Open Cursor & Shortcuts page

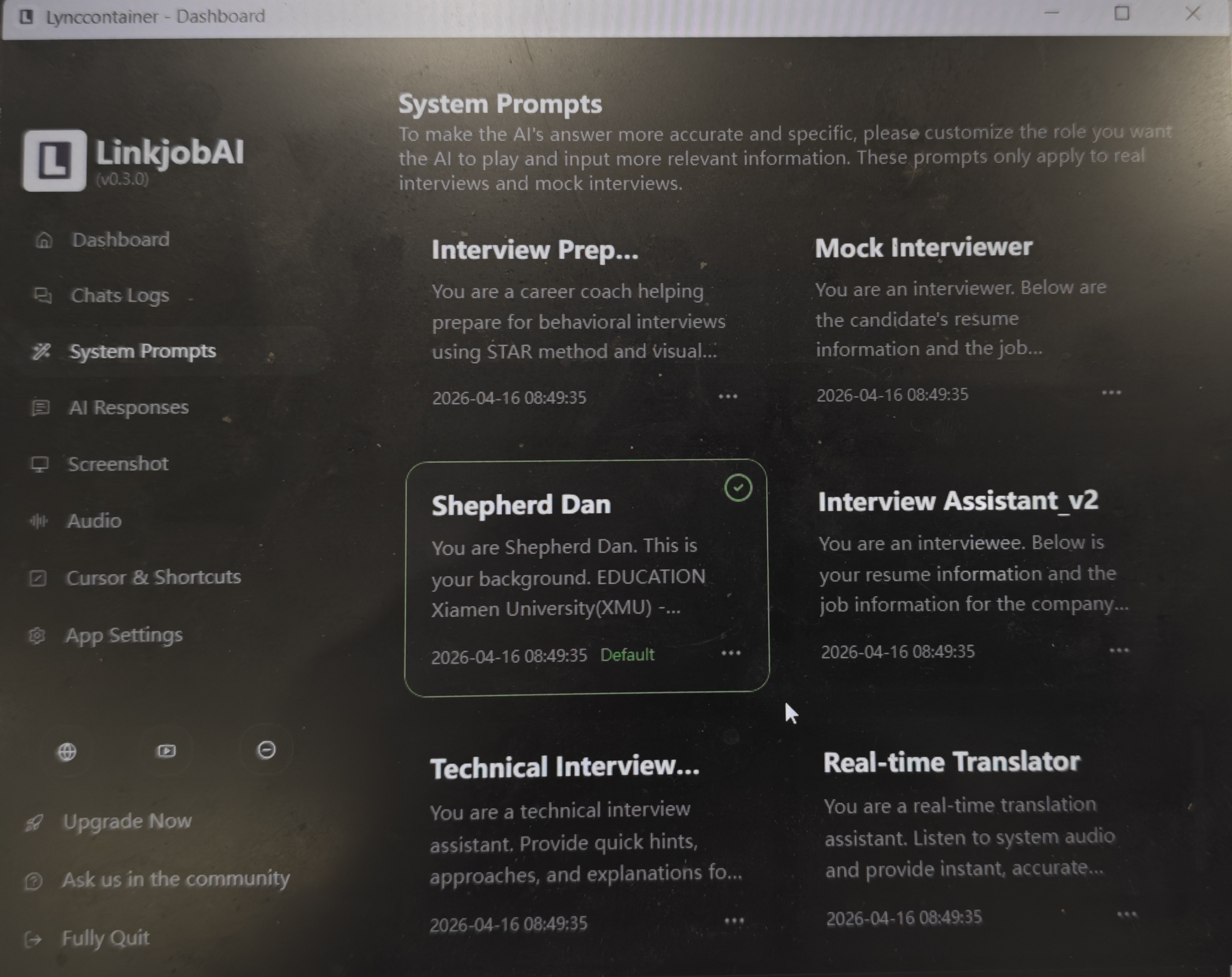(153, 578)
